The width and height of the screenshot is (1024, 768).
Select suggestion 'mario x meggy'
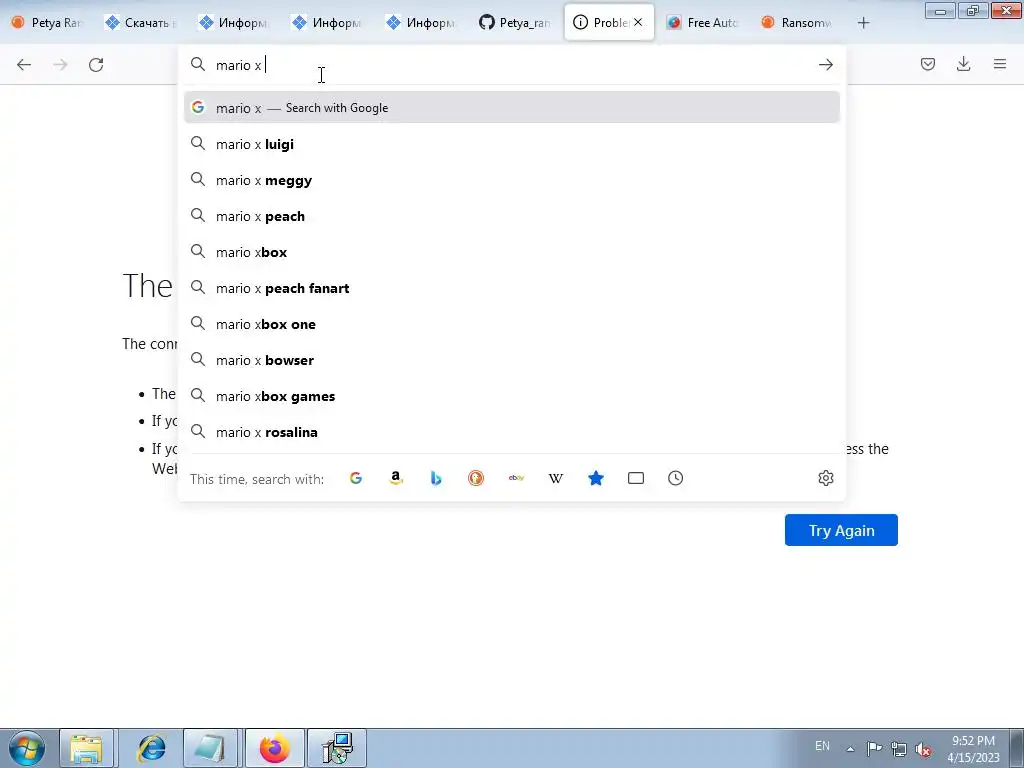(512, 180)
